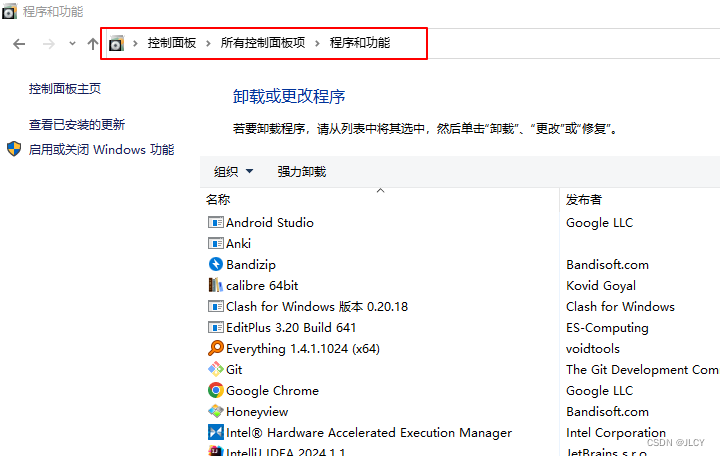Open the recent locations dropdown chevron
The height and width of the screenshot is (456, 720).
pyautogui.click(x=72, y=44)
